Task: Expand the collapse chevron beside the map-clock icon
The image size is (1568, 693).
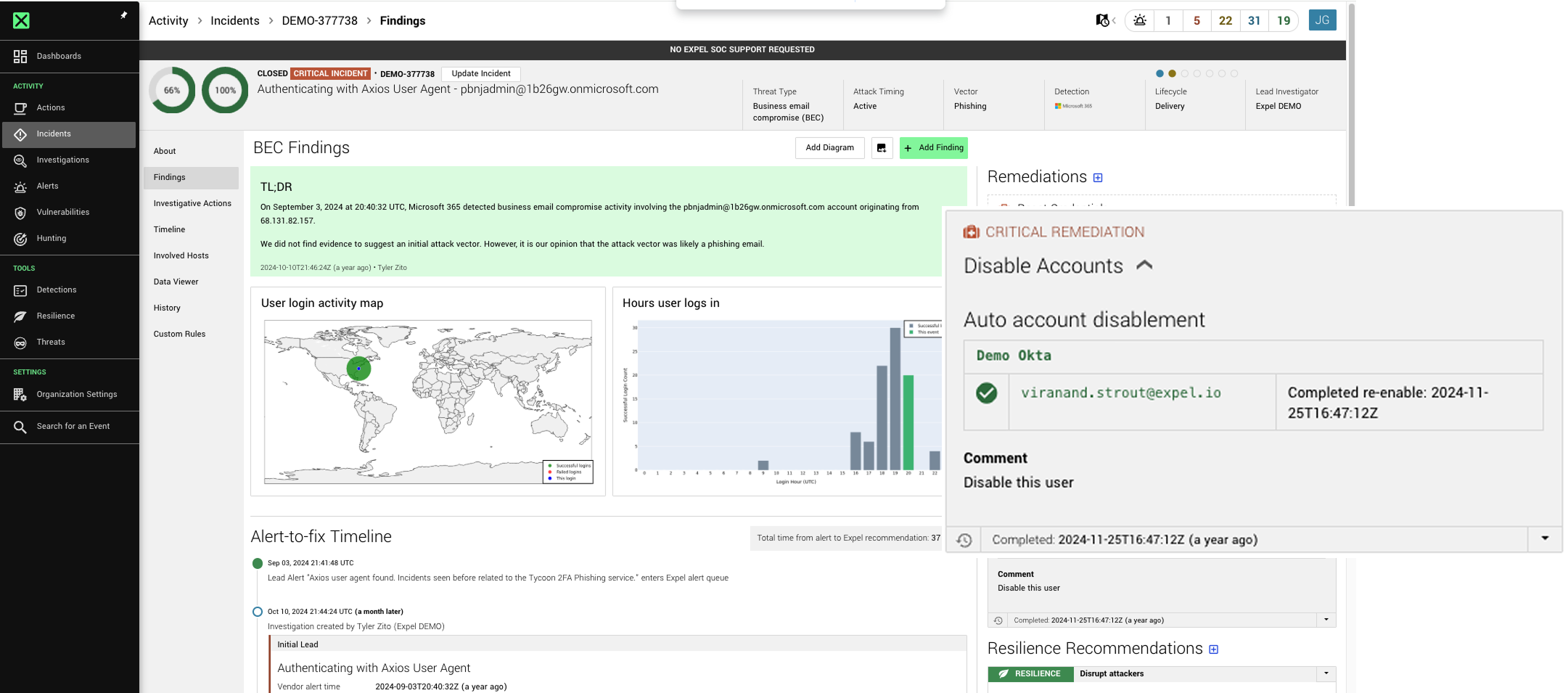Action: (x=1115, y=21)
